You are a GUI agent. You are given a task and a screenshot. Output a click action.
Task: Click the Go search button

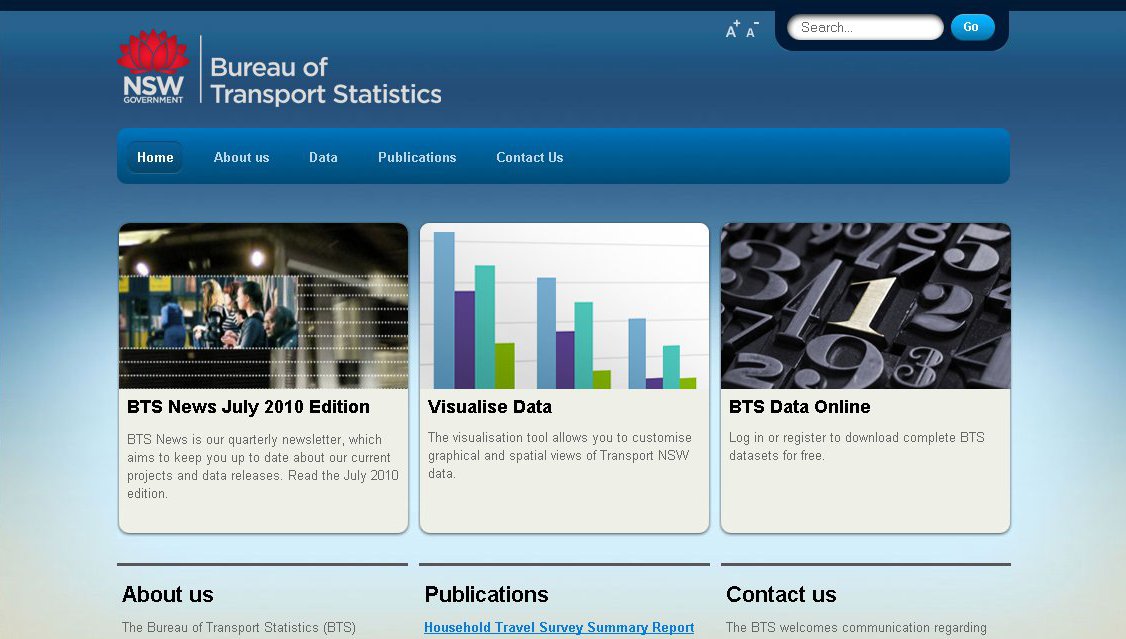click(971, 27)
